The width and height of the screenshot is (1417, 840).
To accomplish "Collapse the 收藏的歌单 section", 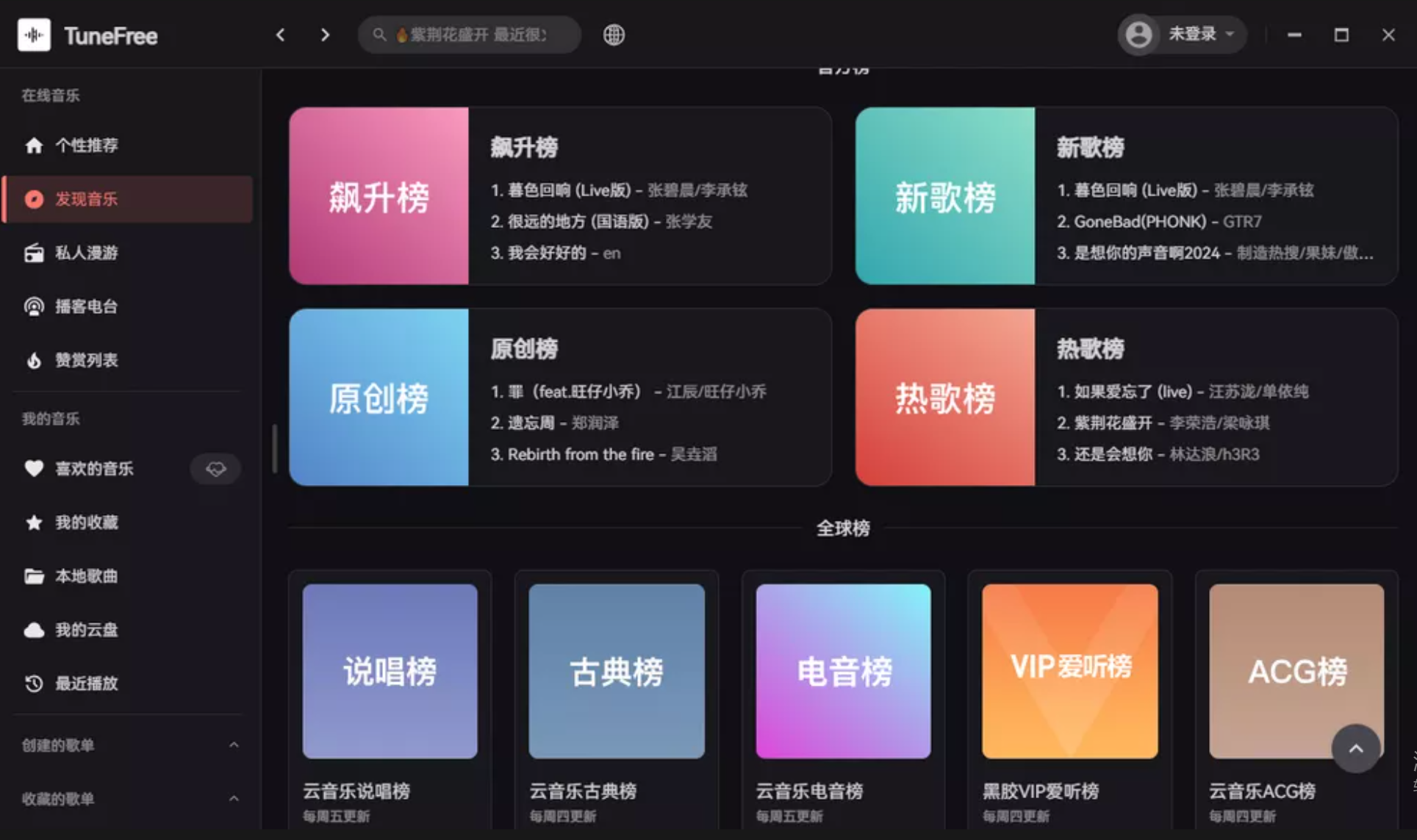I will pyautogui.click(x=234, y=798).
